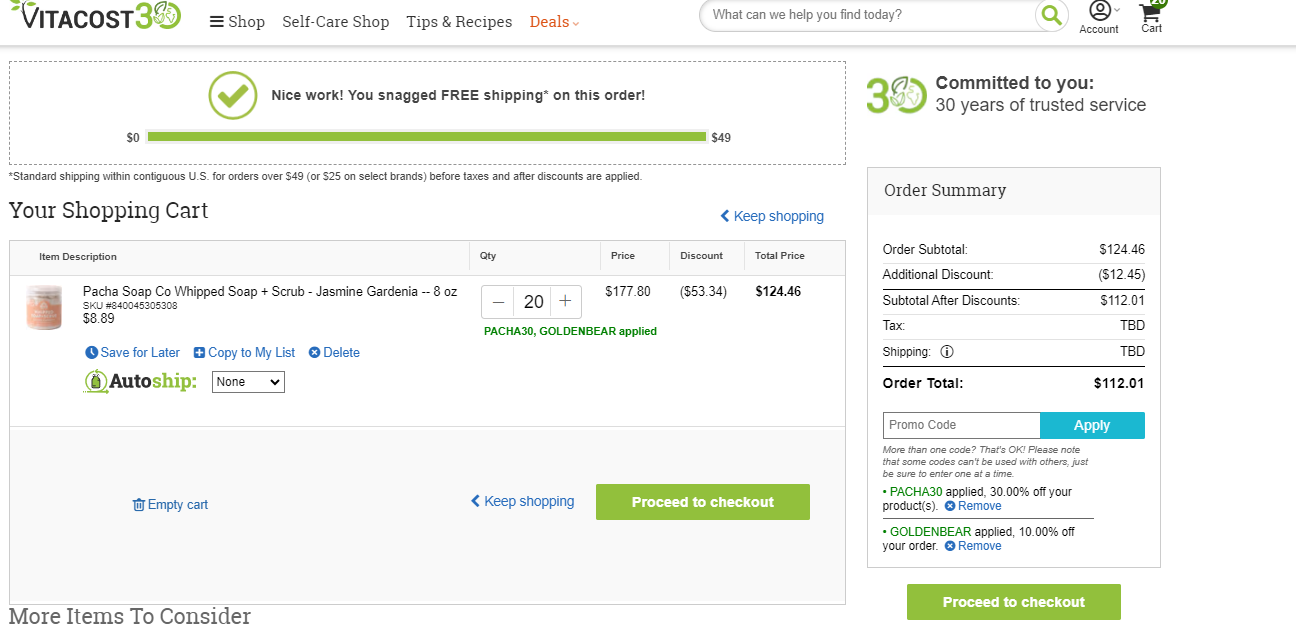The height and width of the screenshot is (634, 1296).
Task: Focus the Promo Code input field
Action: tap(961, 425)
